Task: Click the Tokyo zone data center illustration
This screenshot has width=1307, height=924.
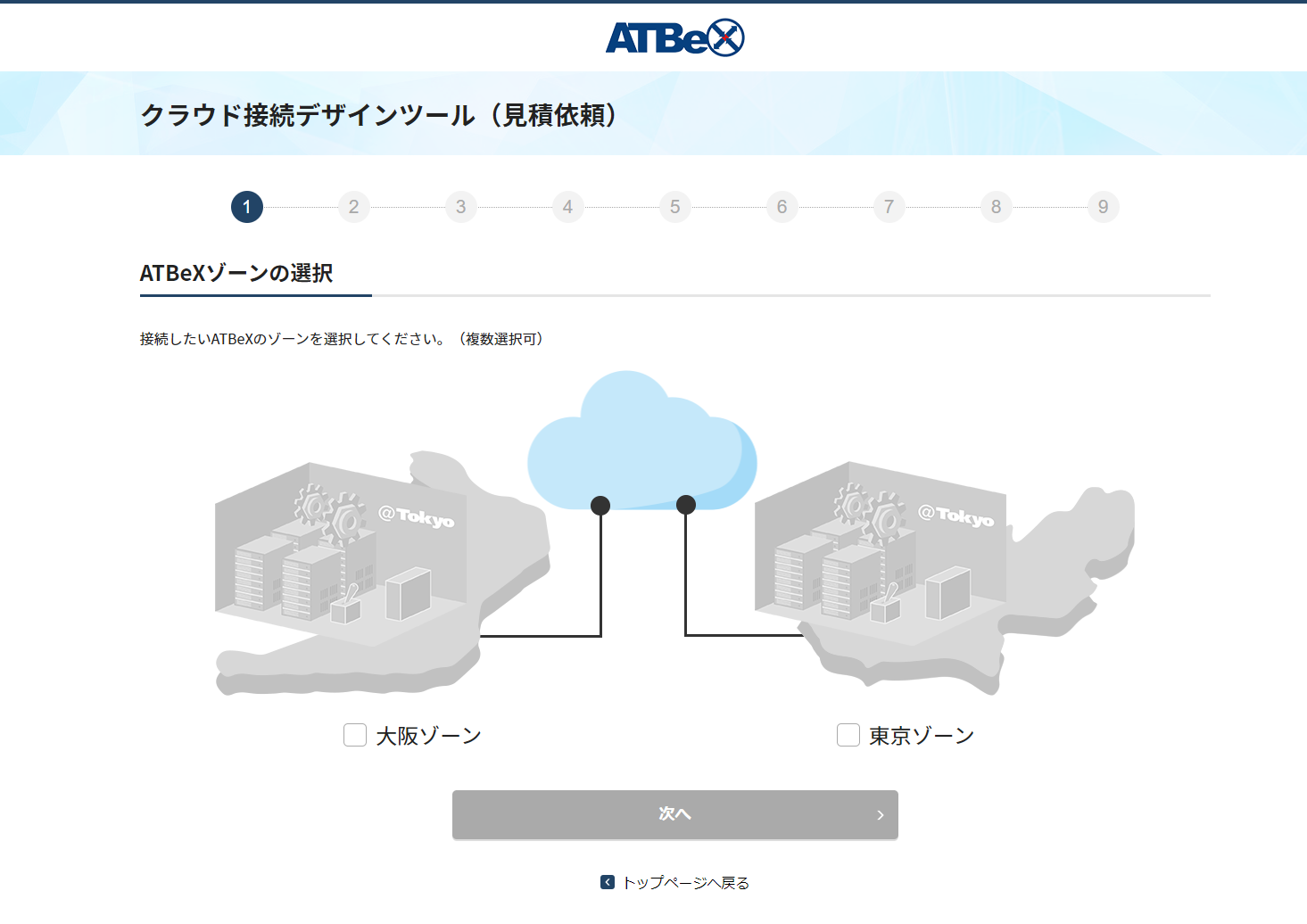Action: pos(944,577)
